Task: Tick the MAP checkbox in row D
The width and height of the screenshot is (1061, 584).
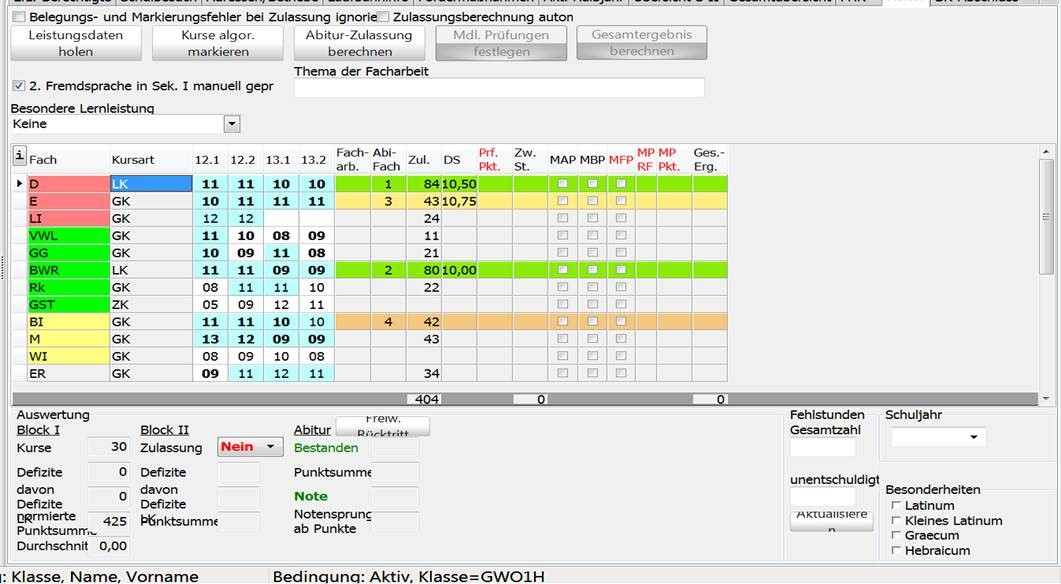Action: (562, 184)
